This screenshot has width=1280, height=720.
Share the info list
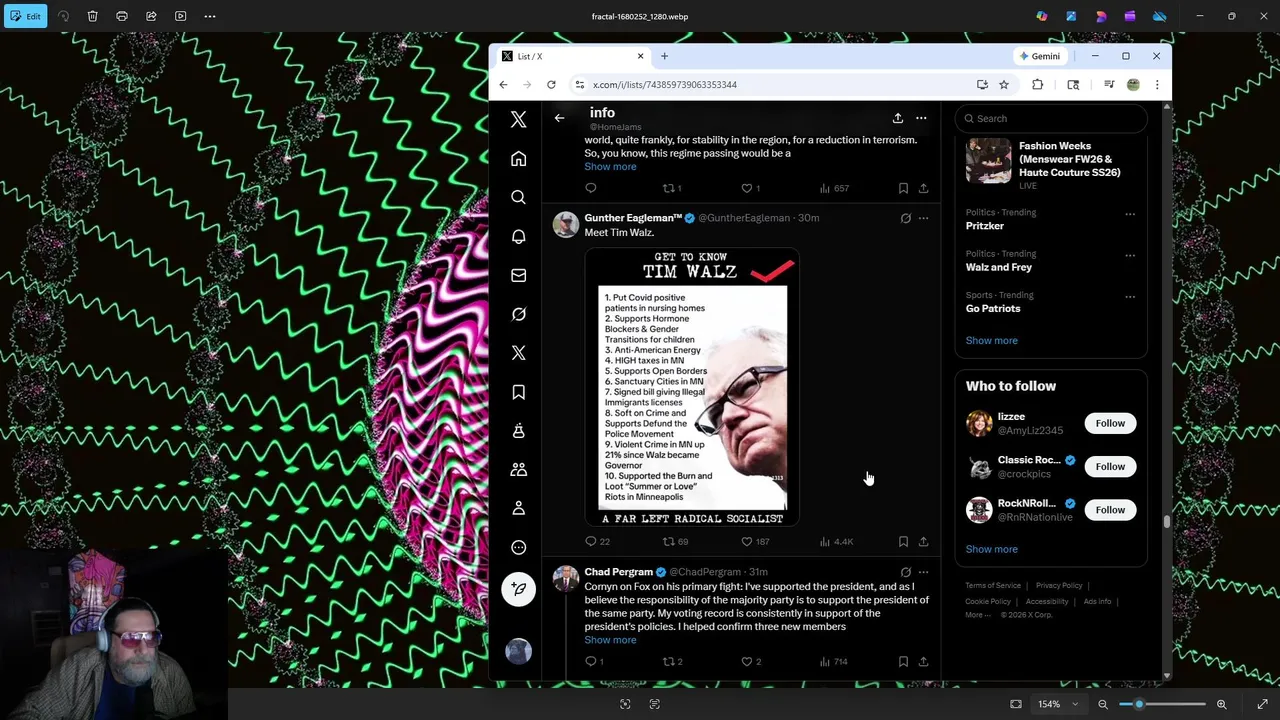897,118
